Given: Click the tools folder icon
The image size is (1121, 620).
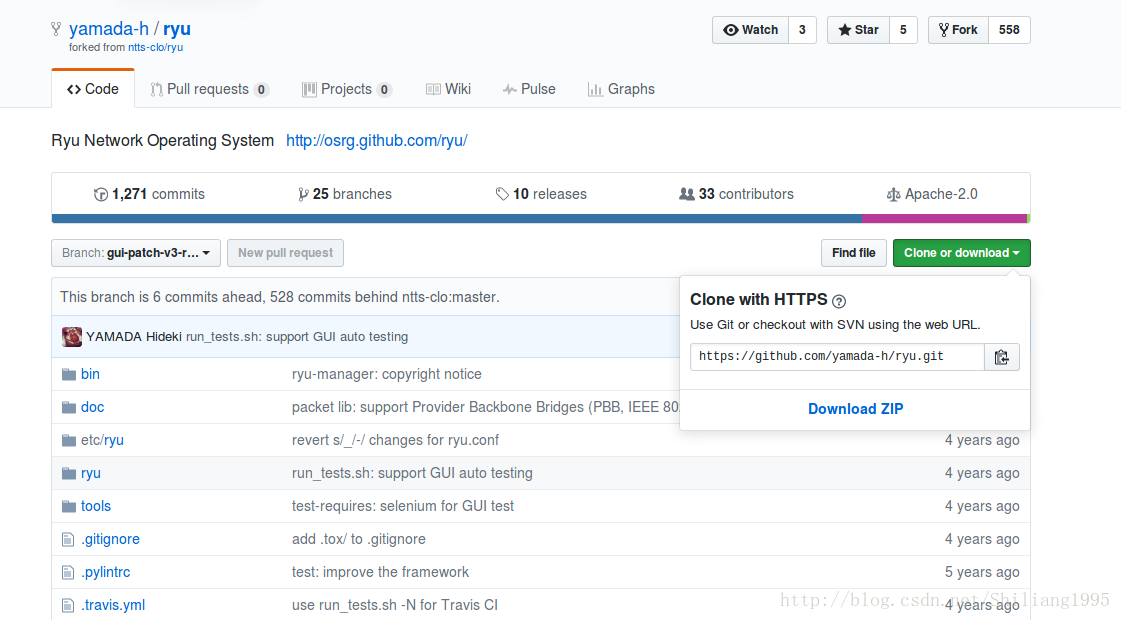Looking at the screenshot, I should pos(69,506).
